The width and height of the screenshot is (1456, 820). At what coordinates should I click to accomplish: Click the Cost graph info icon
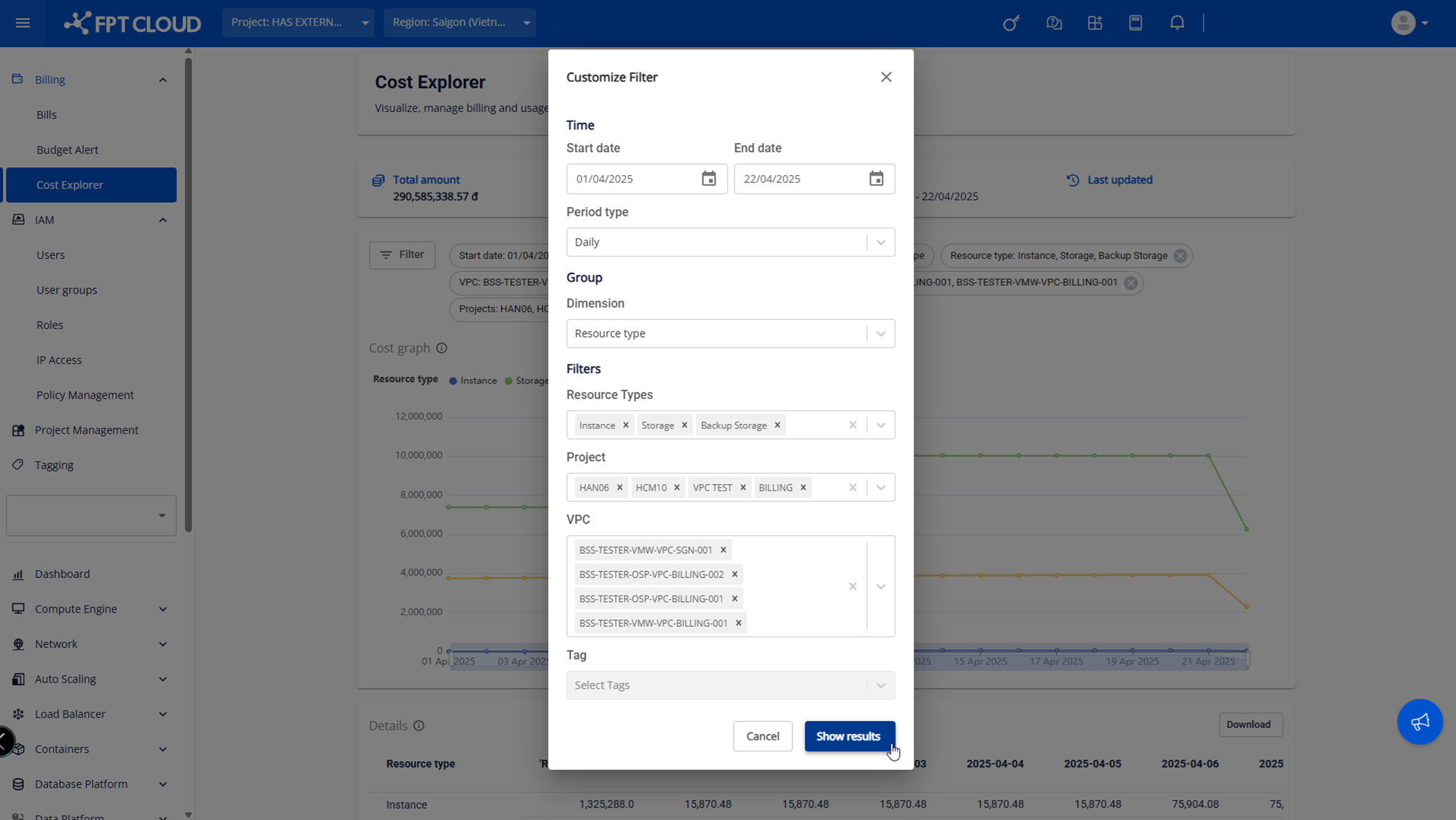pyautogui.click(x=442, y=348)
